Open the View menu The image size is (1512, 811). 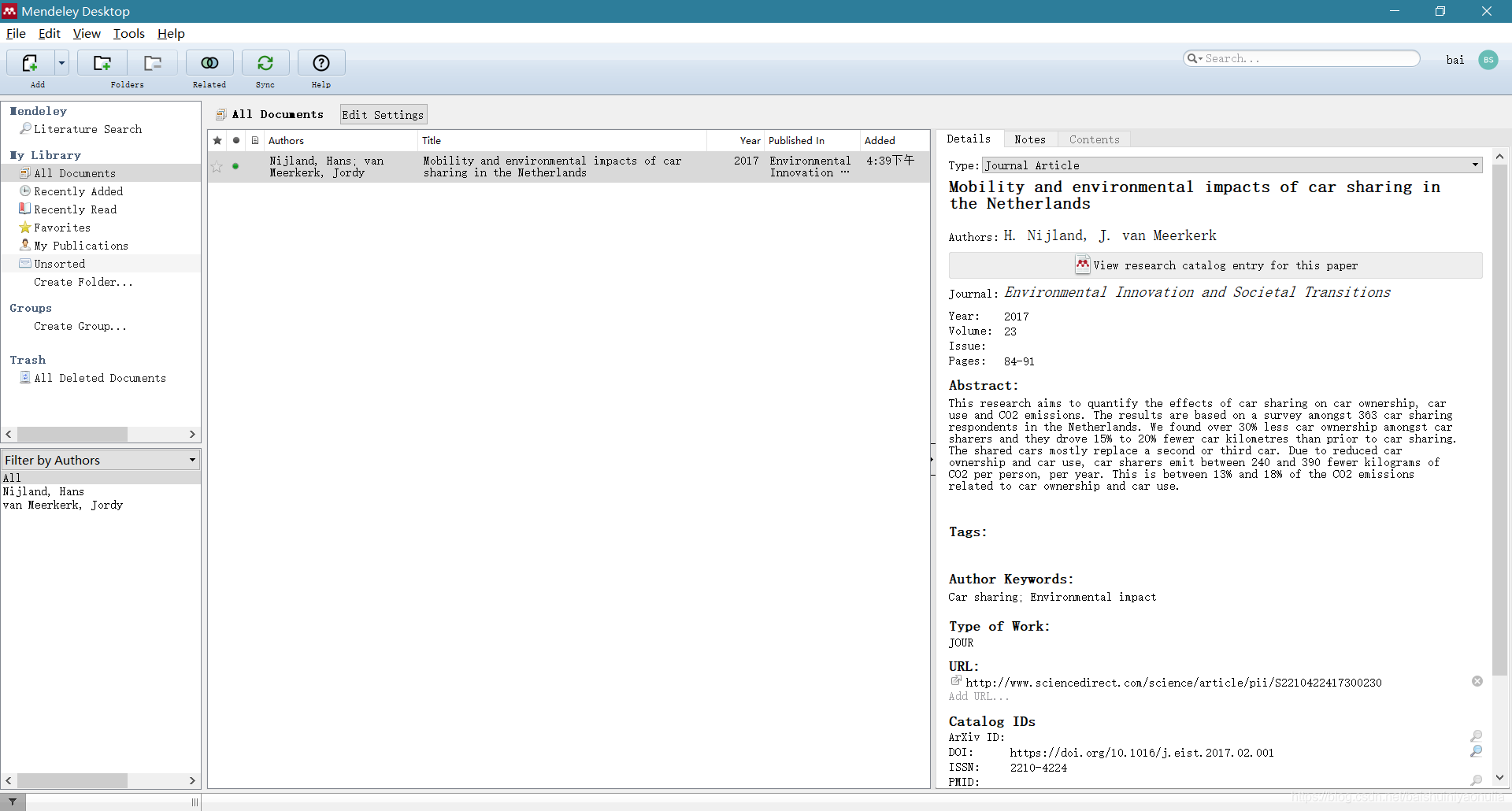87,33
